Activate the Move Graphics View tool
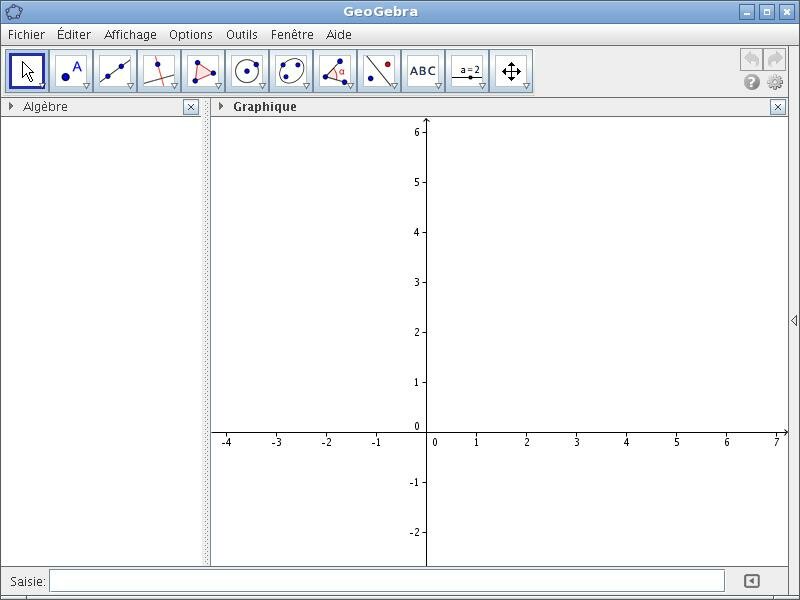Image resolution: width=800 pixels, height=600 pixels. (x=510, y=71)
